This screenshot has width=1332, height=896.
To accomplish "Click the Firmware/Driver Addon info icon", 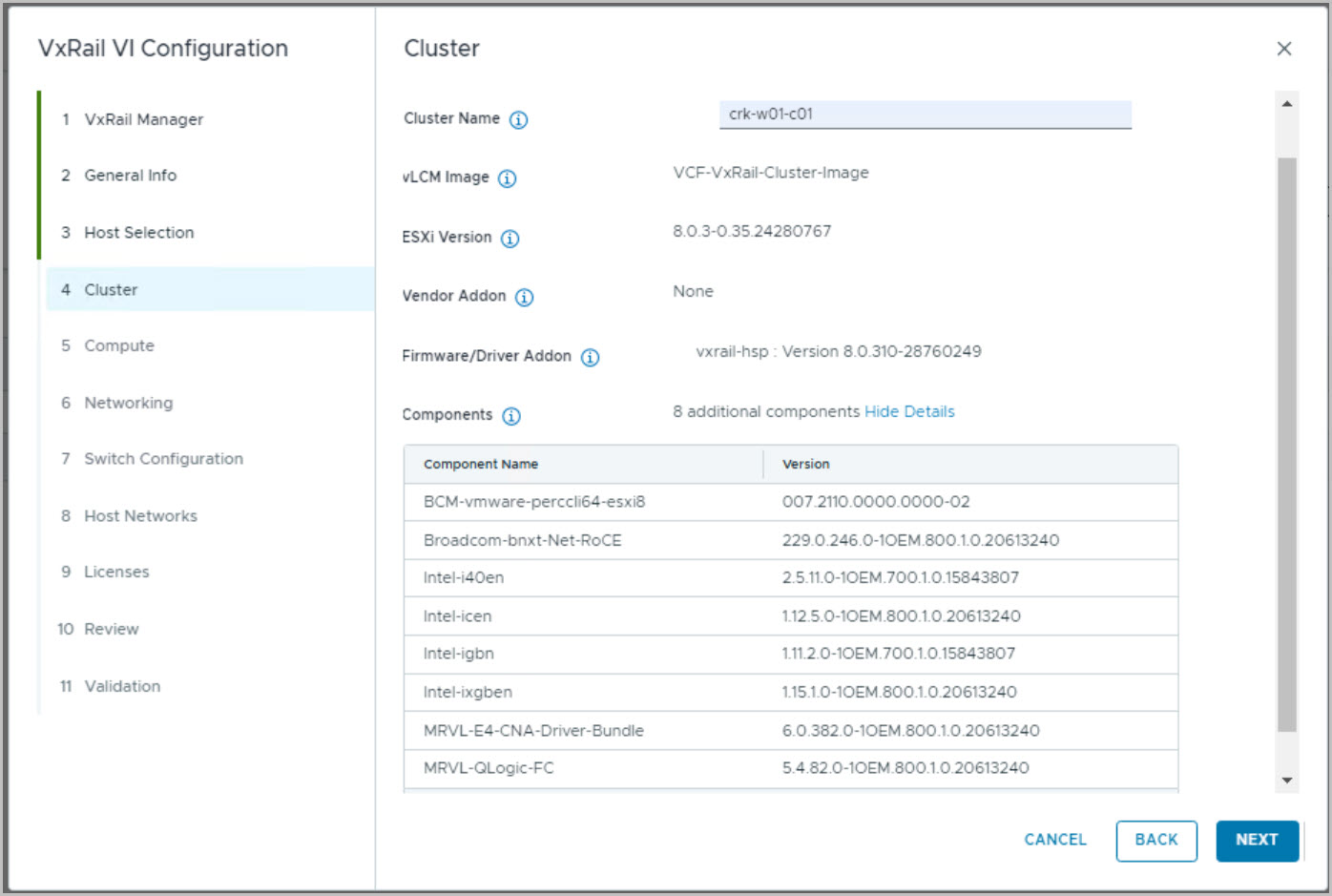I will point(590,358).
